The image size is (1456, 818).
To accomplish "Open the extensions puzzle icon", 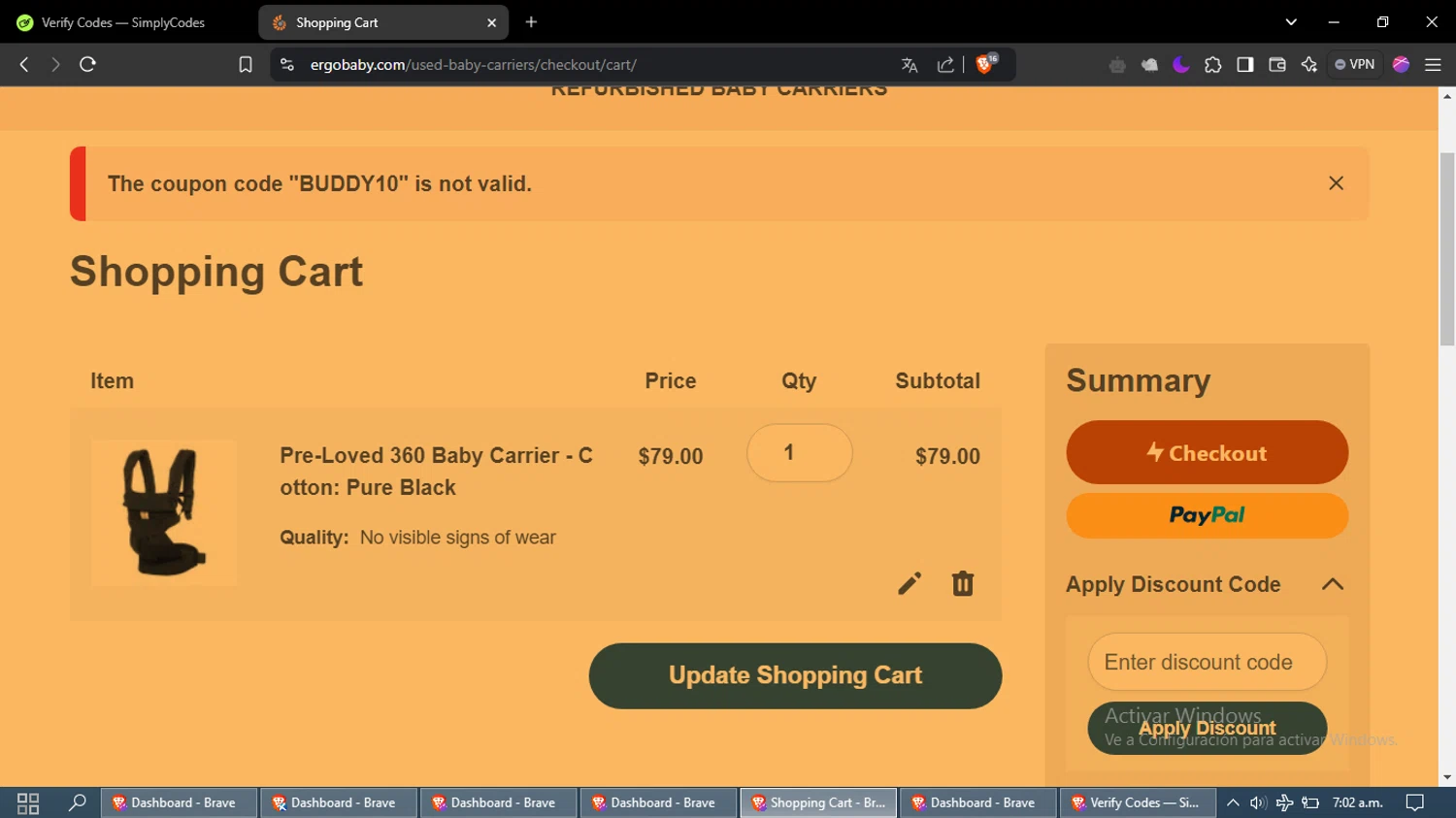I will pyautogui.click(x=1213, y=65).
